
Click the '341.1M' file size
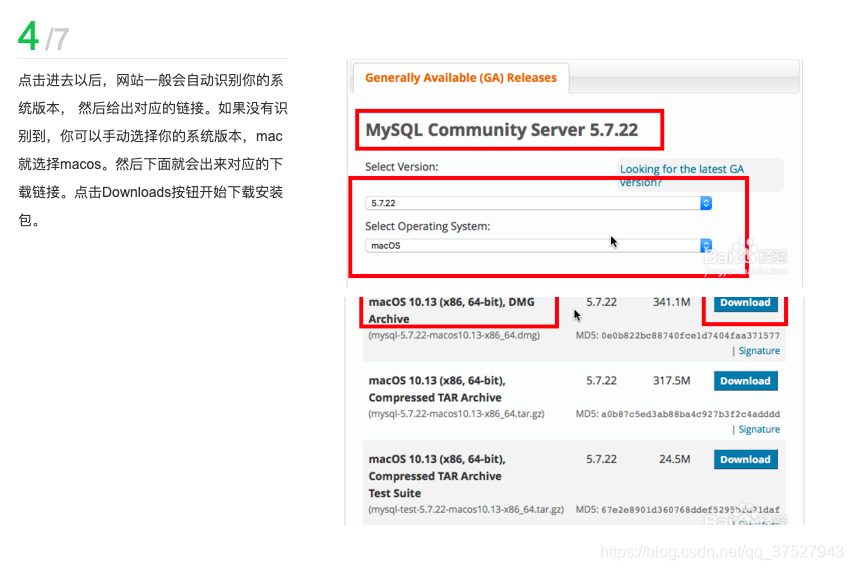[671, 302]
